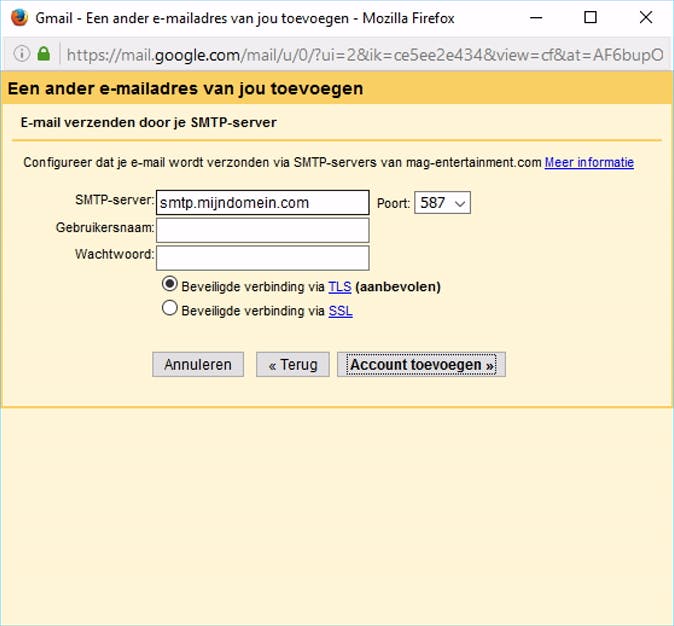Focus the Gebruikersnaam input field

(x=262, y=230)
